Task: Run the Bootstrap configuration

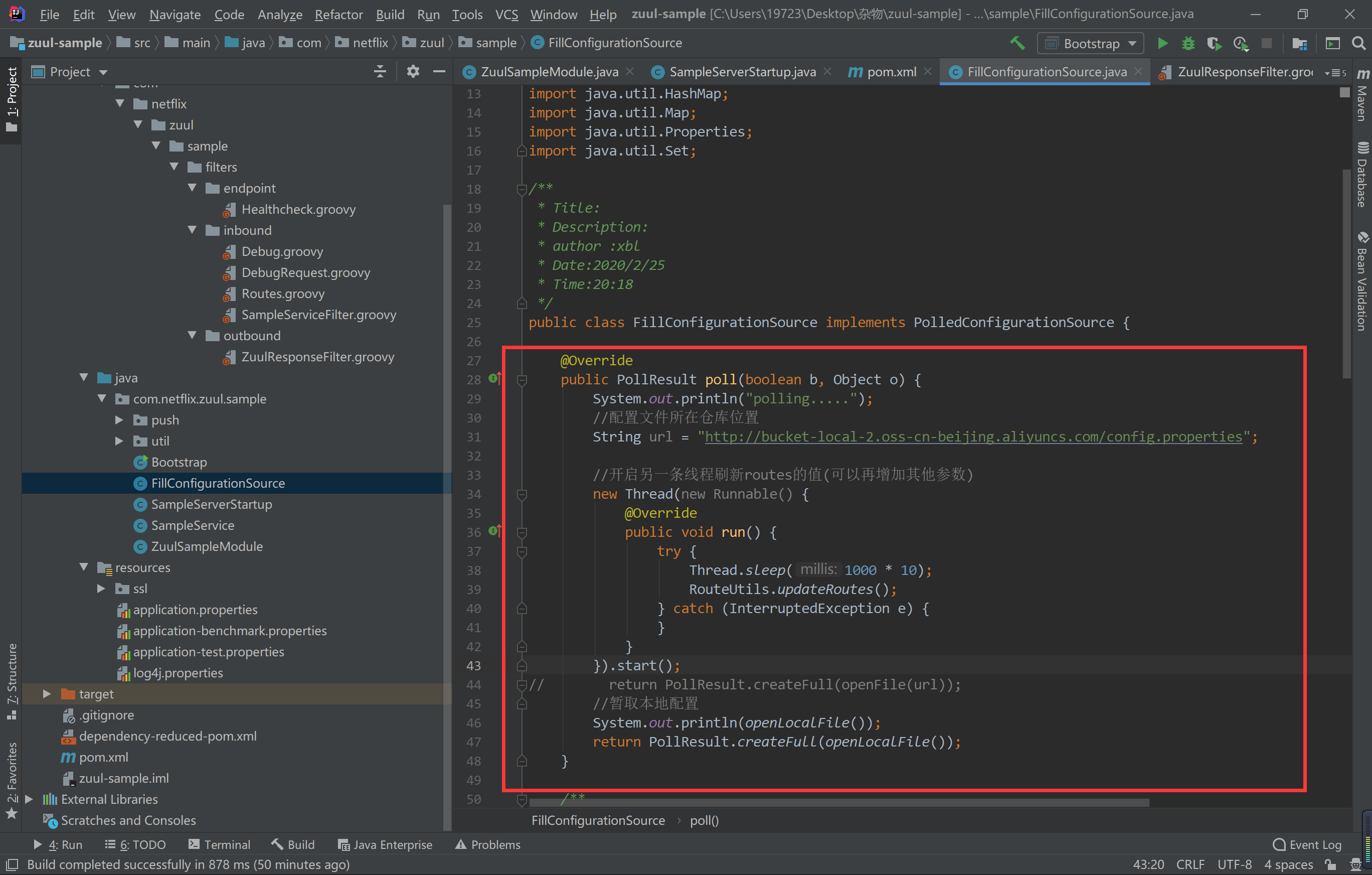Action: (x=1162, y=43)
